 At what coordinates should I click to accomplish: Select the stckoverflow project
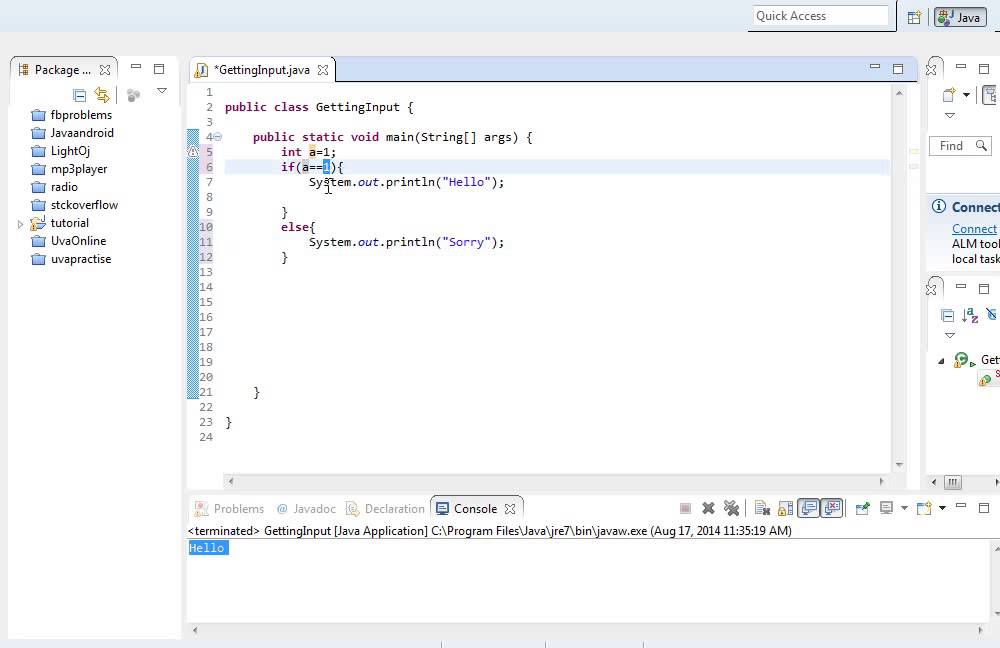75,205
